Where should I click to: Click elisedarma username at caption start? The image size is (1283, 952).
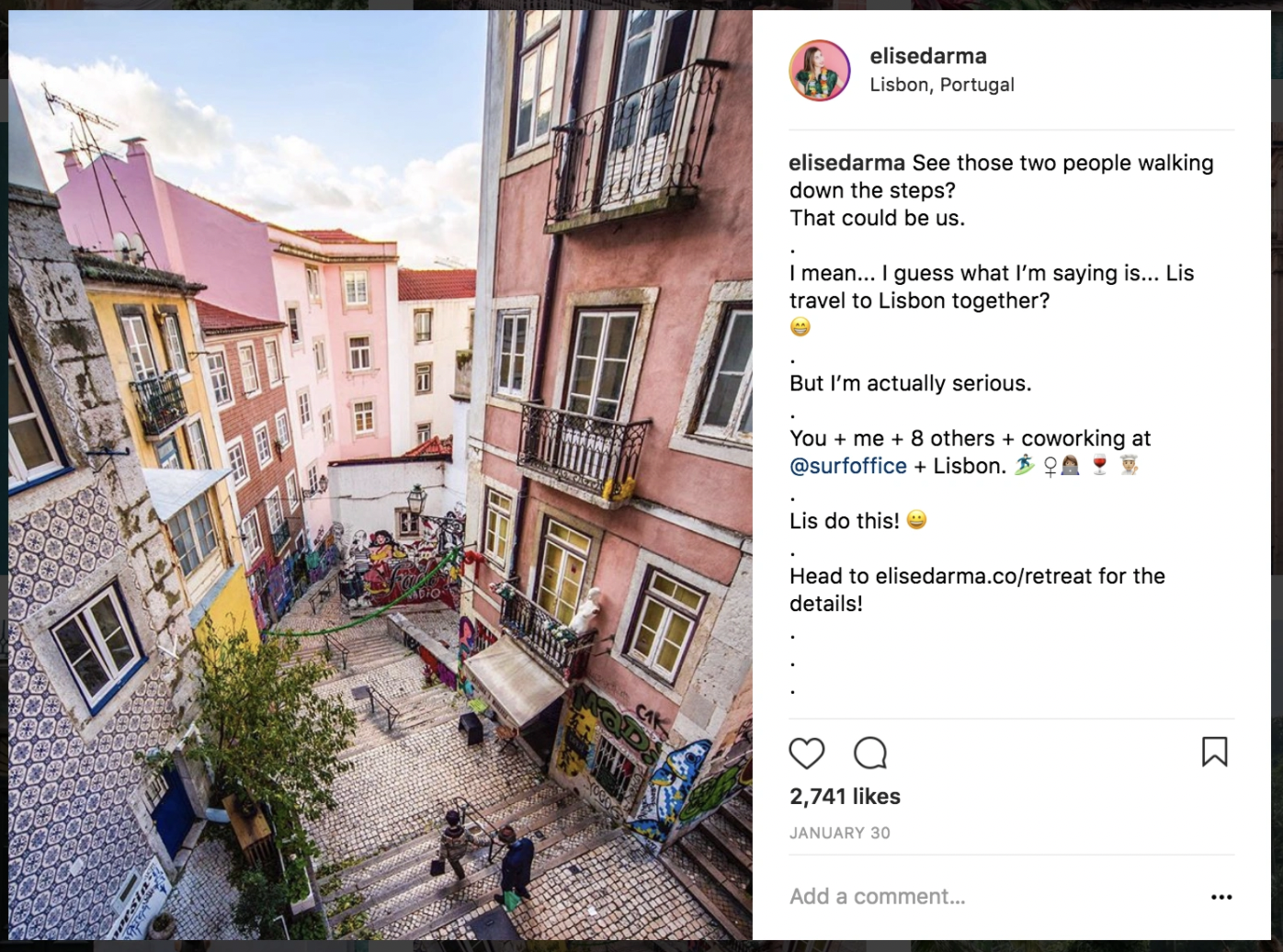[x=846, y=163]
